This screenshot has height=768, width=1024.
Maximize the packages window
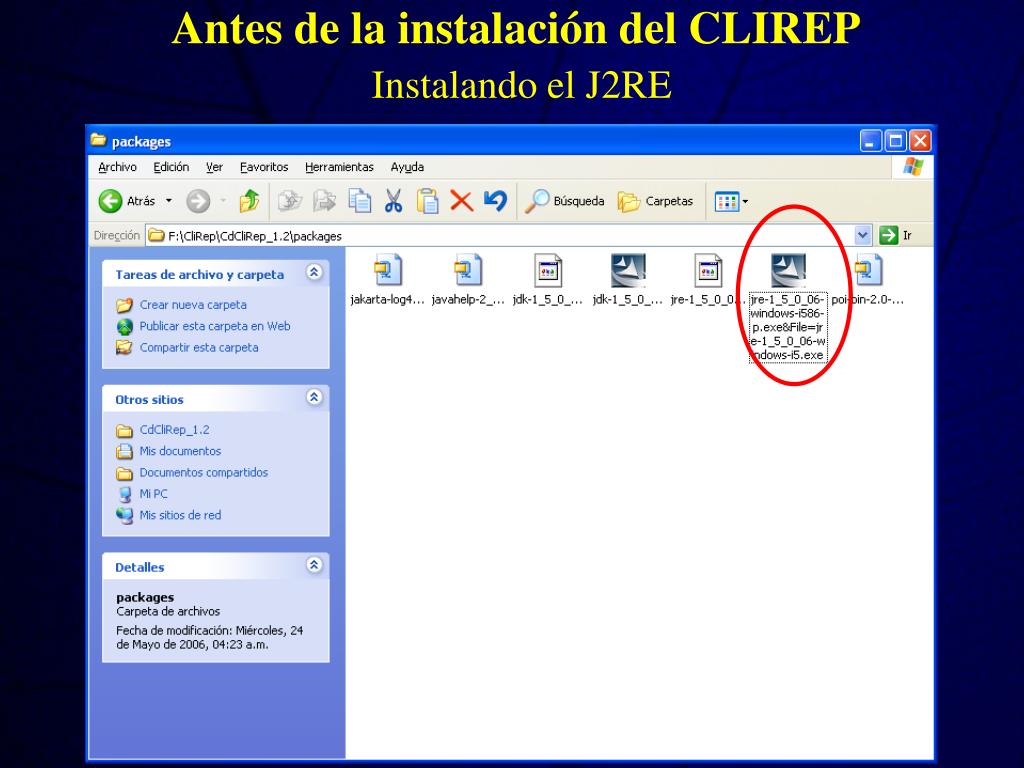895,140
